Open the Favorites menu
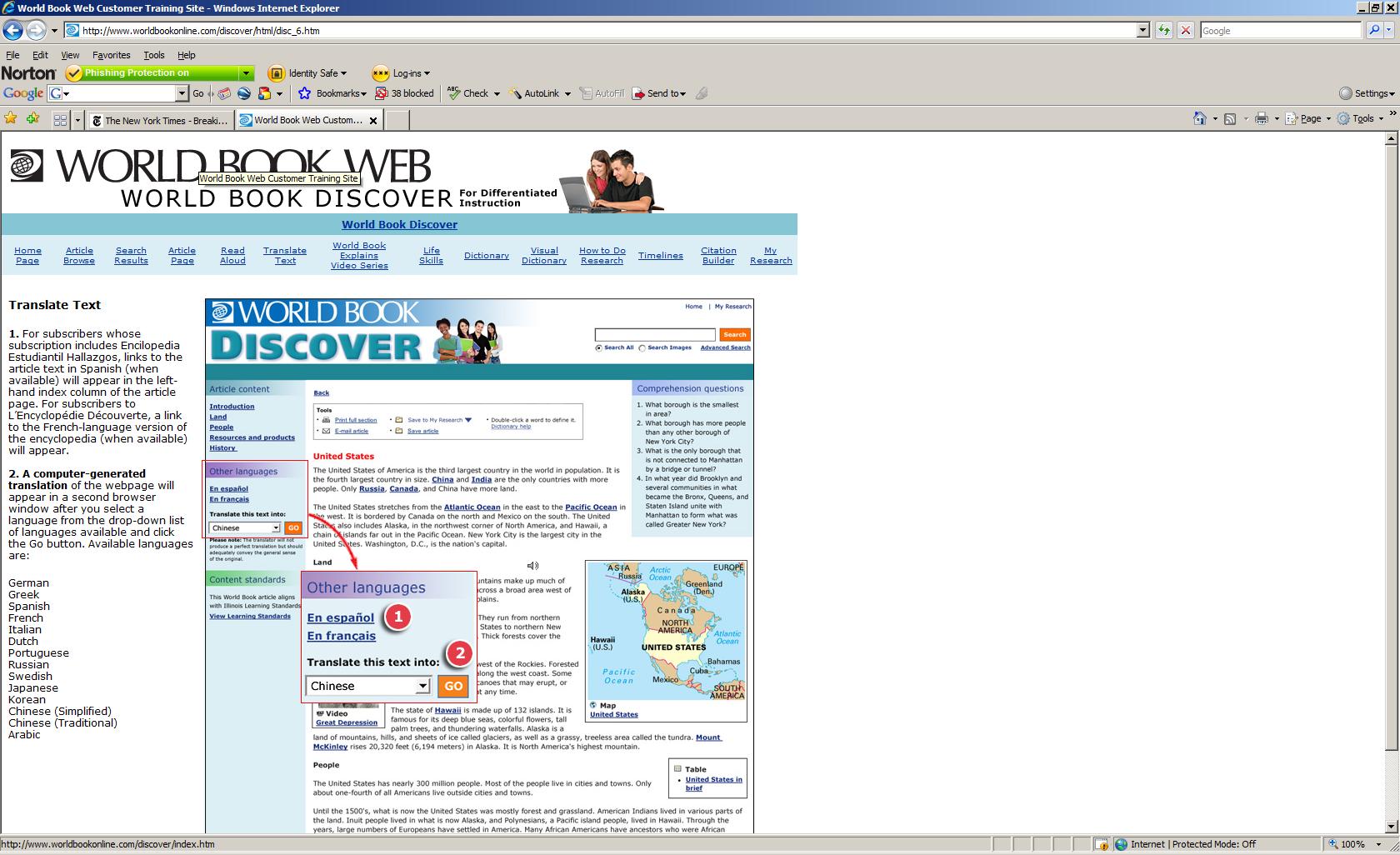This screenshot has height=855, width=1400. click(111, 55)
